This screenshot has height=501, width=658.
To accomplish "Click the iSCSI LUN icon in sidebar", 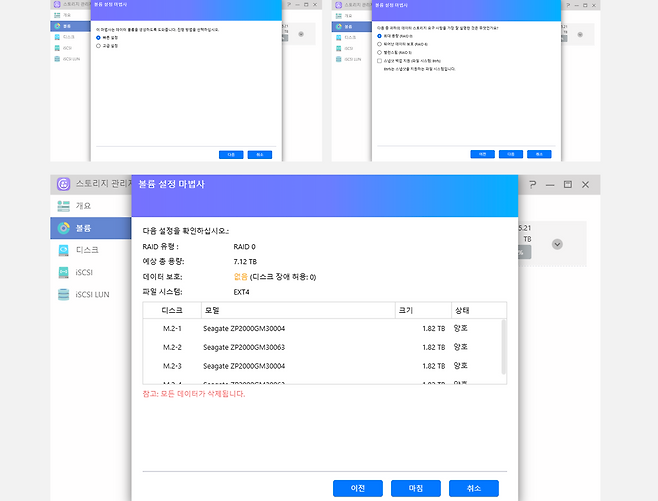I will (63, 294).
